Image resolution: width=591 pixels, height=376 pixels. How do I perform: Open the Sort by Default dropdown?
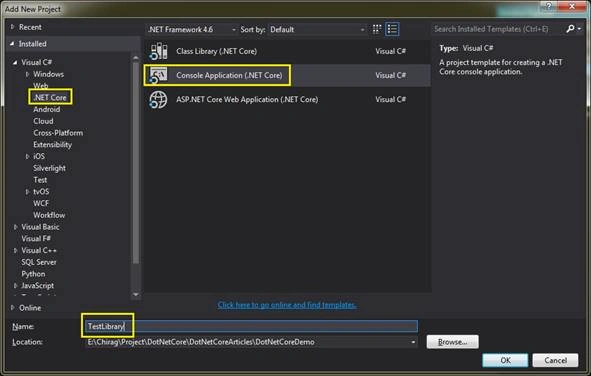pyautogui.click(x=317, y=29)
